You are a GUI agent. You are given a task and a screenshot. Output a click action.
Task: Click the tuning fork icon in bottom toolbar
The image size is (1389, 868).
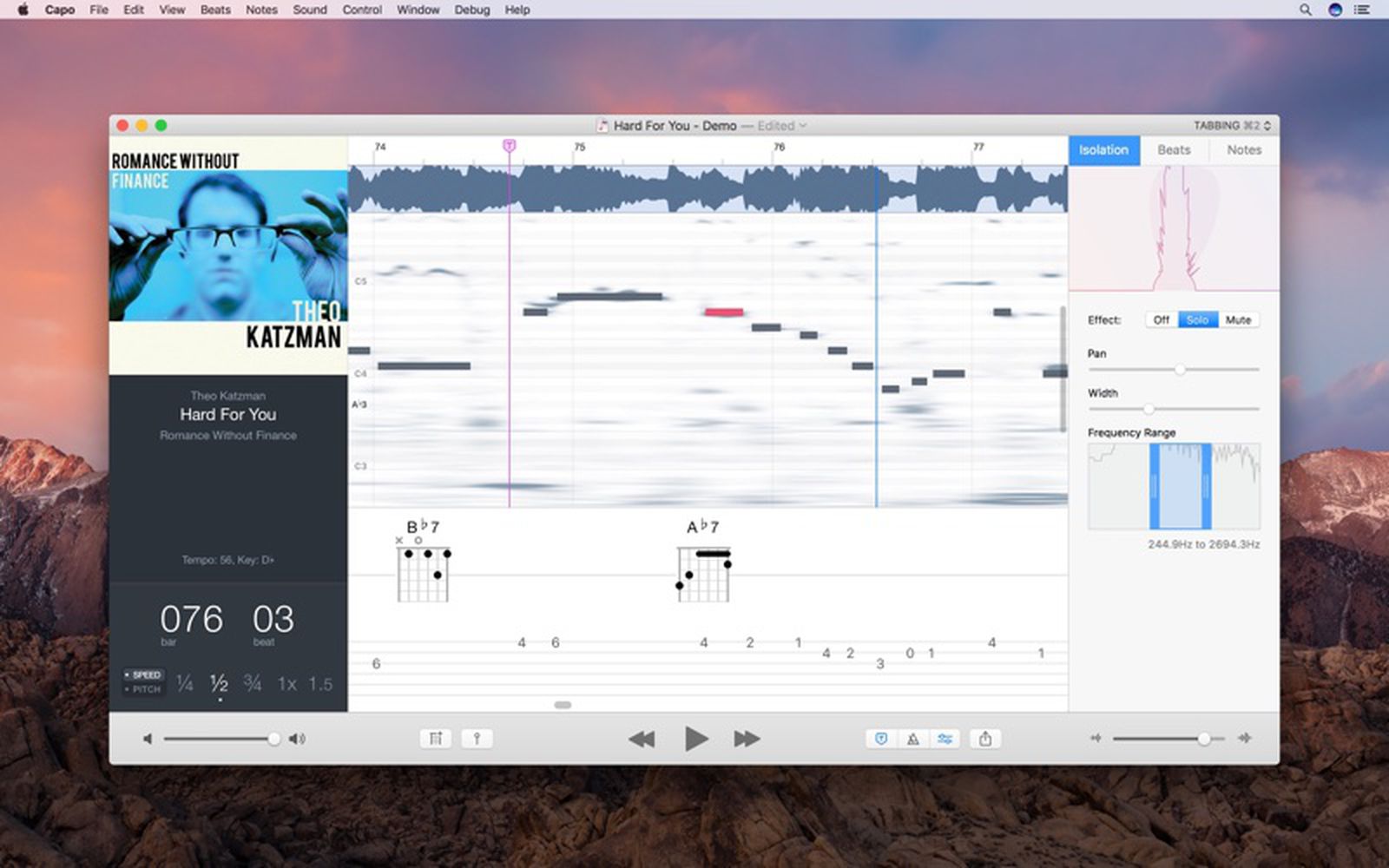pyautogui.click(x=477, y=739)
